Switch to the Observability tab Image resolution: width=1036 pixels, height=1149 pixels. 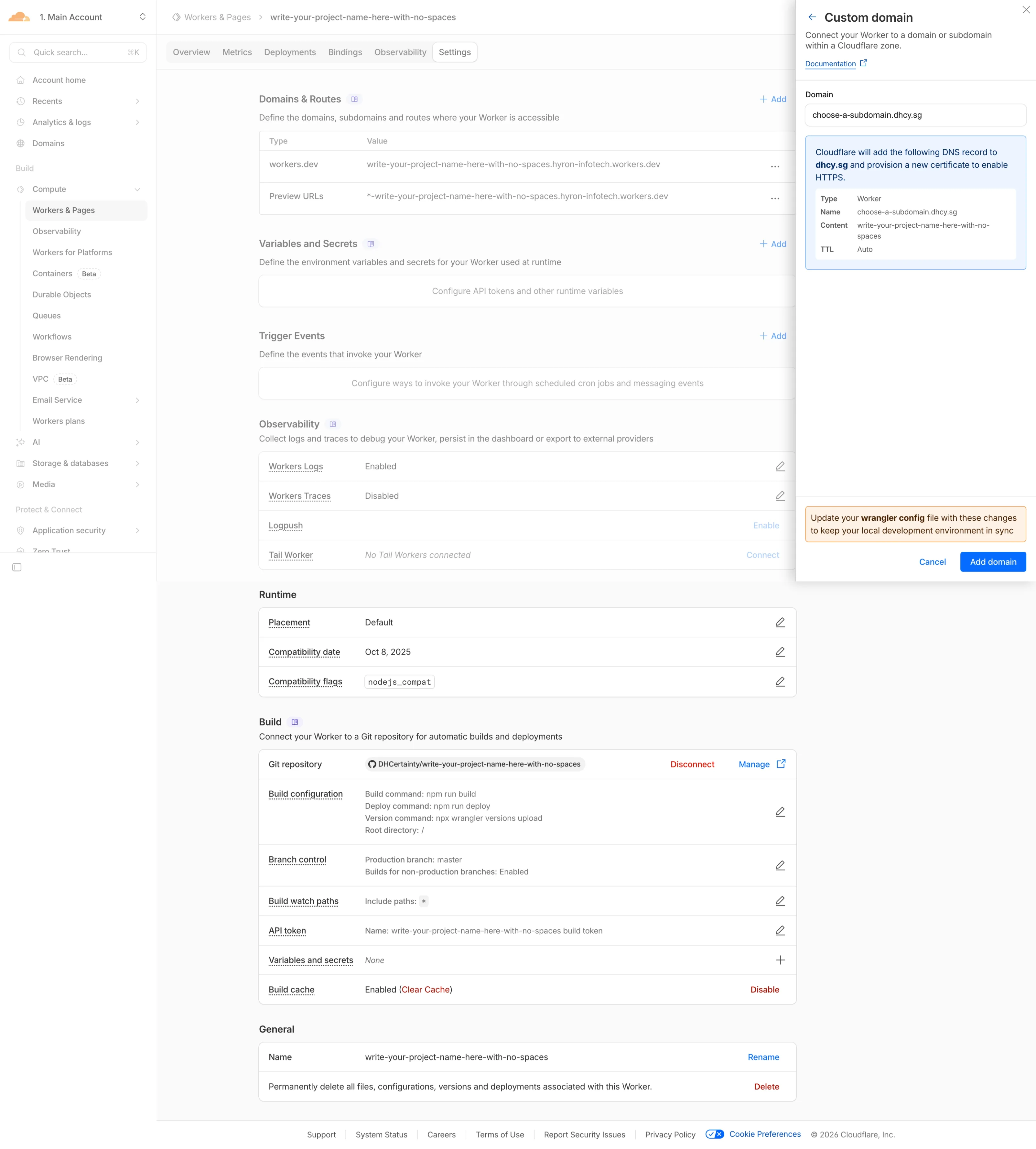400,52
